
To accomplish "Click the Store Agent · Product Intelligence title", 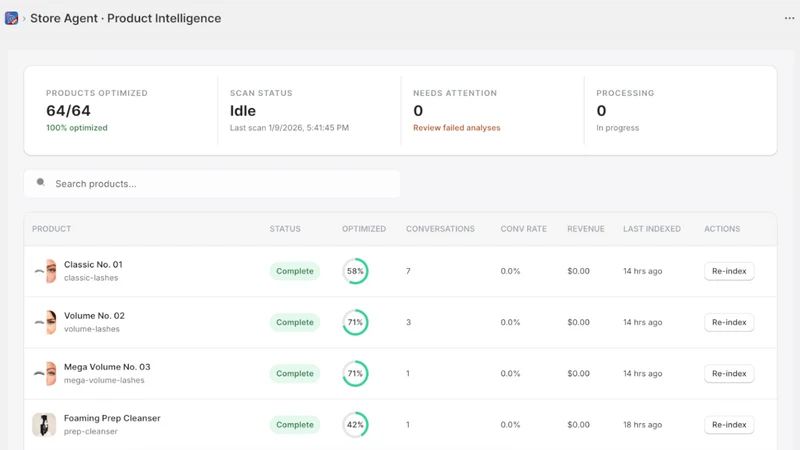I will pyautogui.click(x=126, y=18).
